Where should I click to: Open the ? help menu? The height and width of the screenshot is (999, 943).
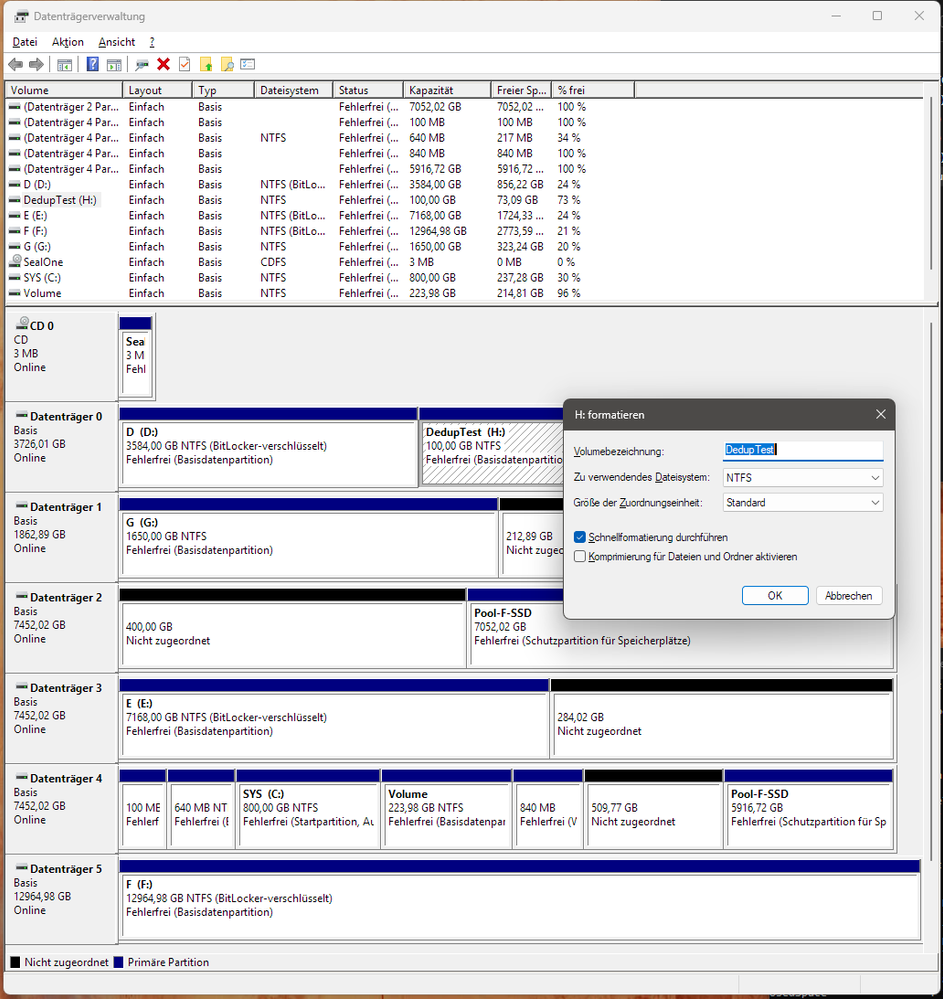click(x=152, y=42)
